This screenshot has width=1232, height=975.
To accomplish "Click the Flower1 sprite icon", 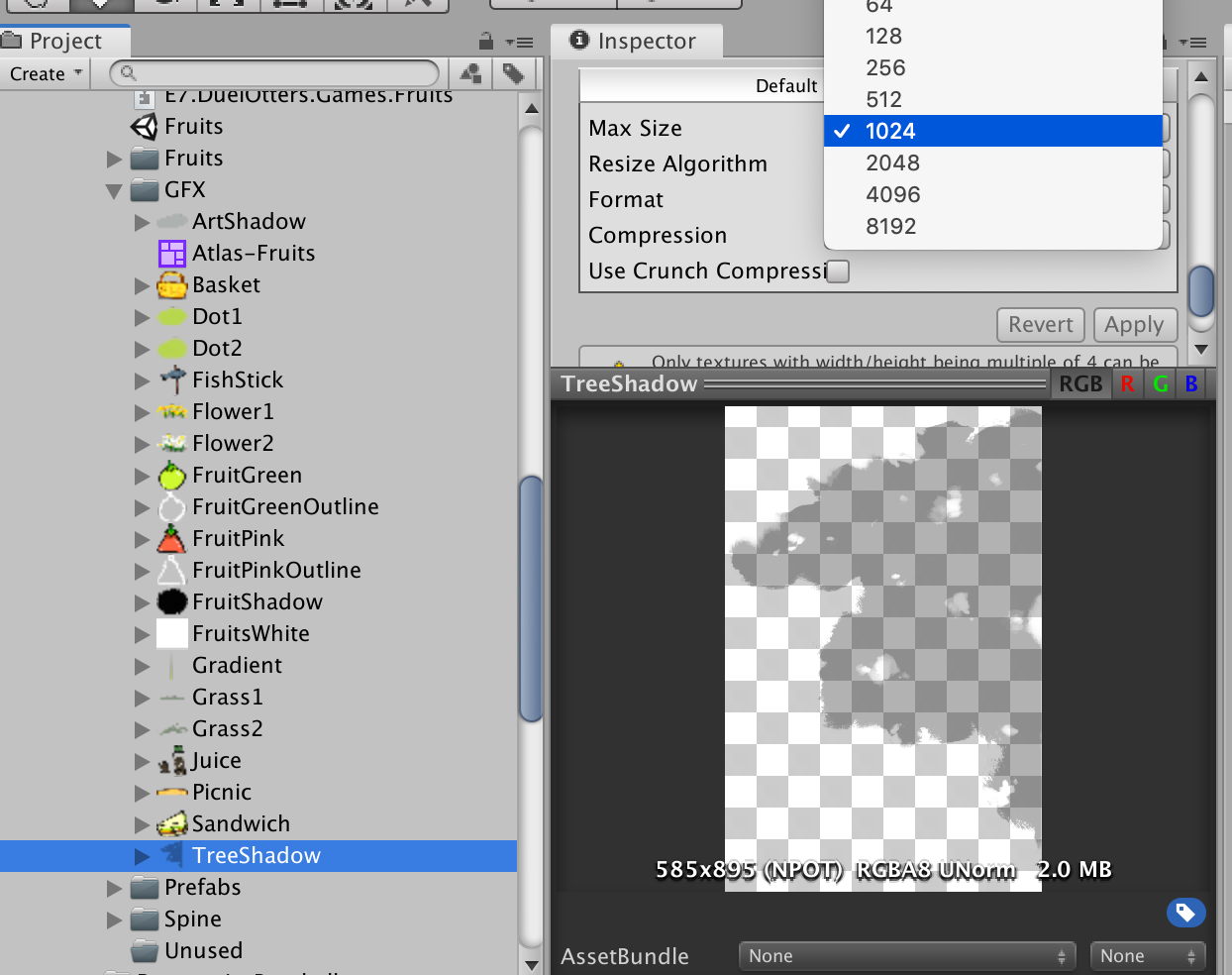I will 172,412.
